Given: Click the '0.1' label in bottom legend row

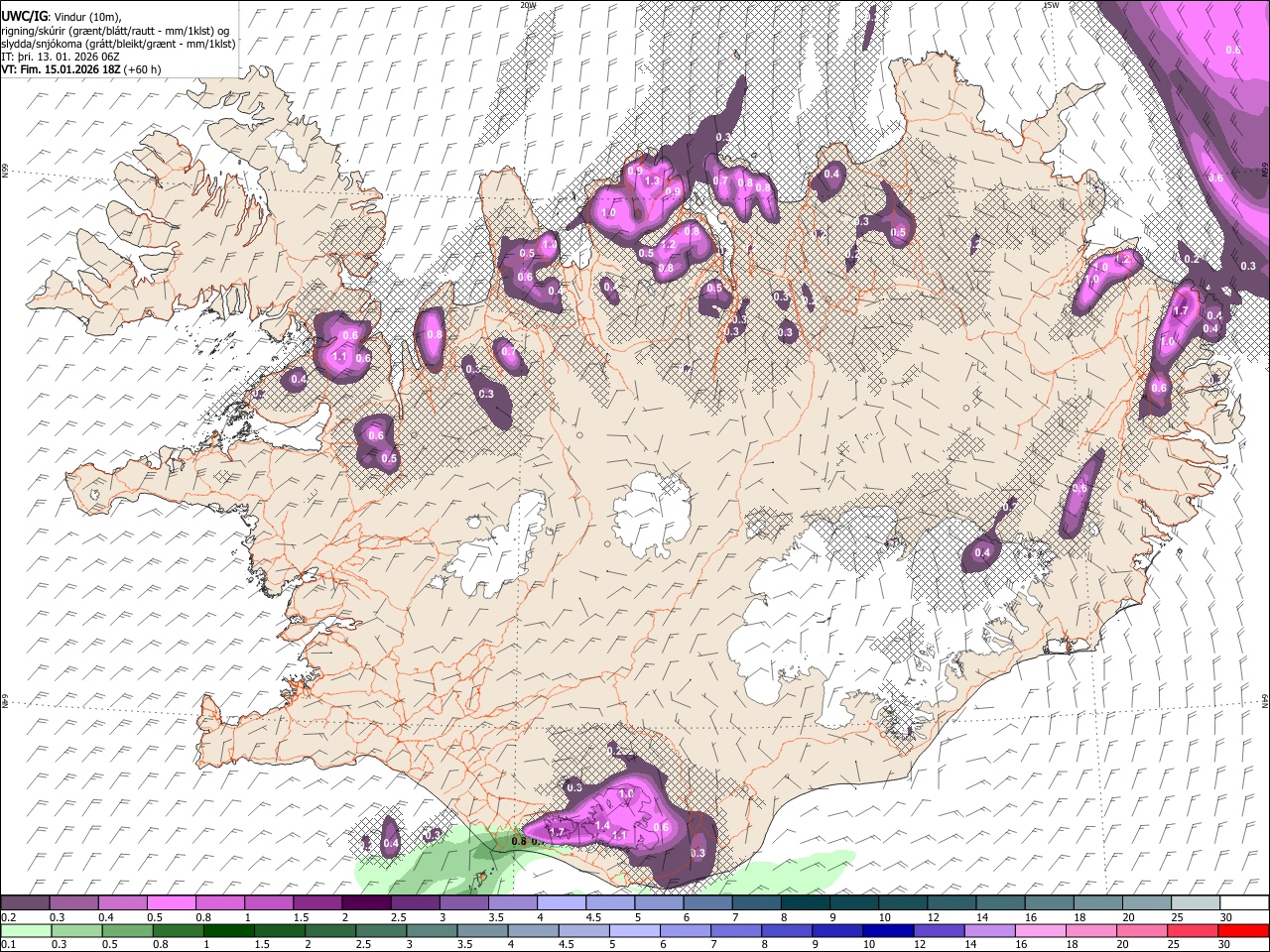Looking at the screenshot, I should 8,944.
